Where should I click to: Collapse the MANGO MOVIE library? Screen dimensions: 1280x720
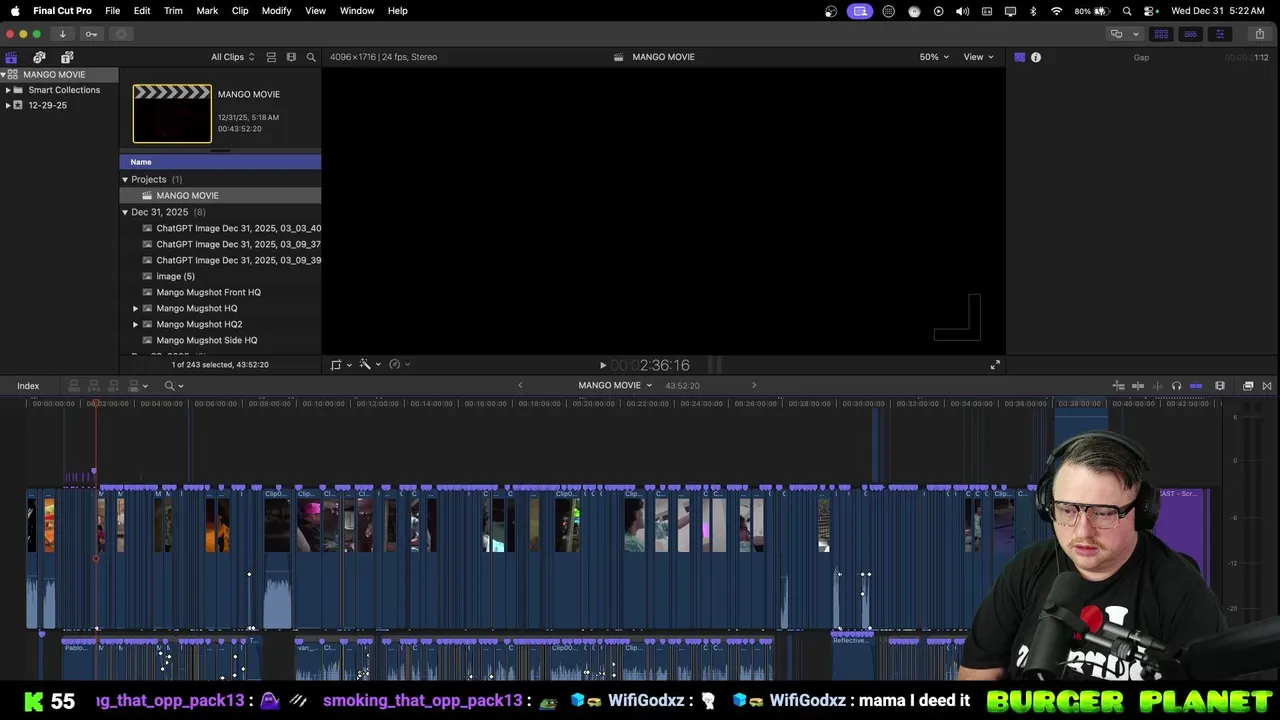click(4, 75)
